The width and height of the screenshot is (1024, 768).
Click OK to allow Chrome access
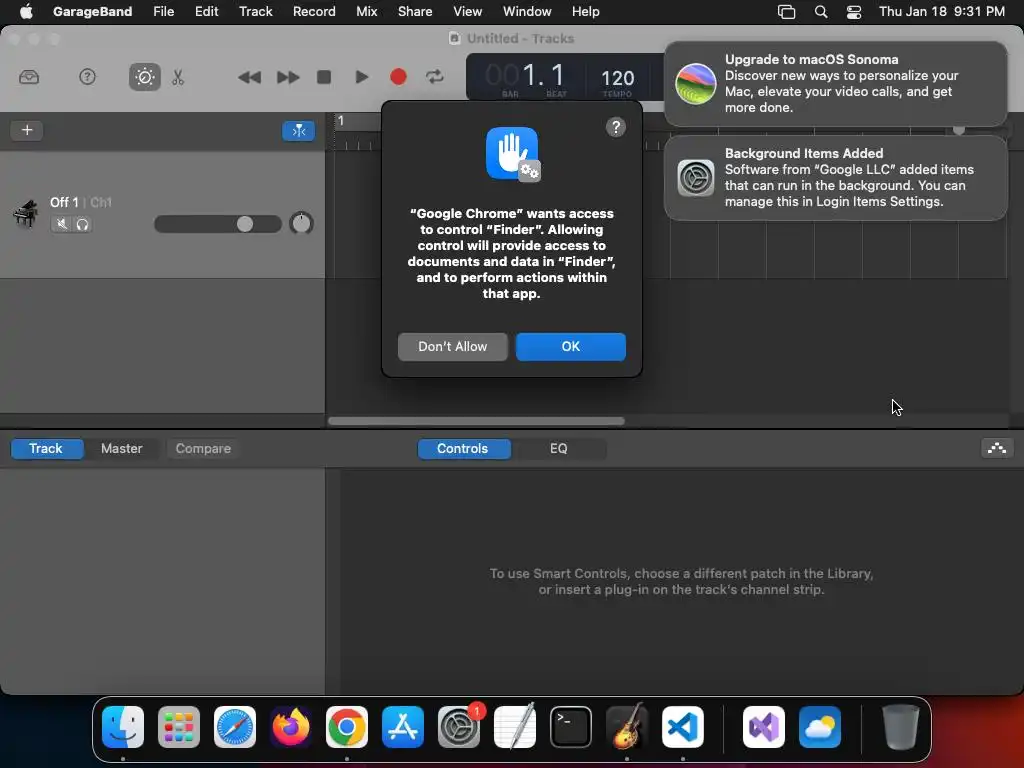click(571, 347)
